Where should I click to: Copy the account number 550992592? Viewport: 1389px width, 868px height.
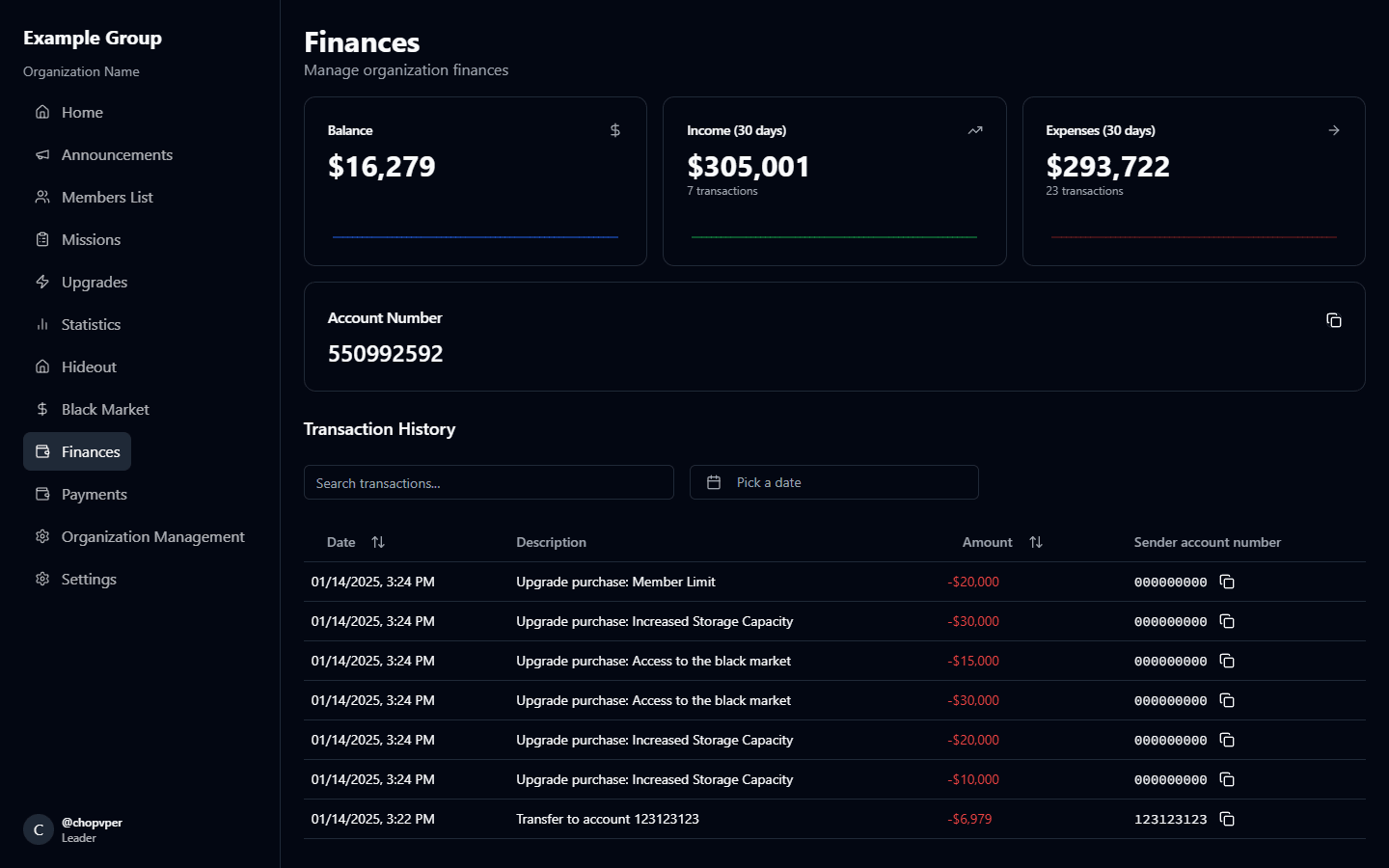pyautogui.click(x=1334, y=320)
